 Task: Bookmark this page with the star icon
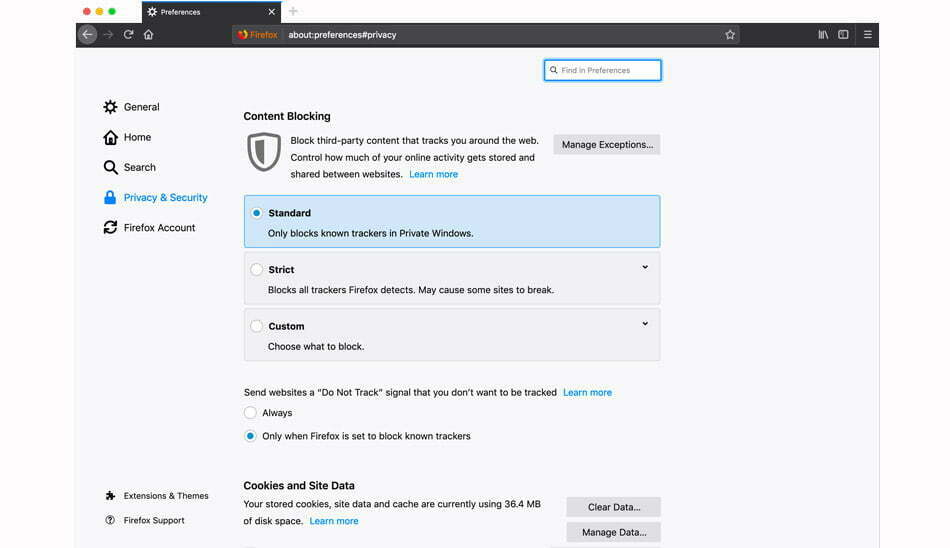tap(730, 35)
